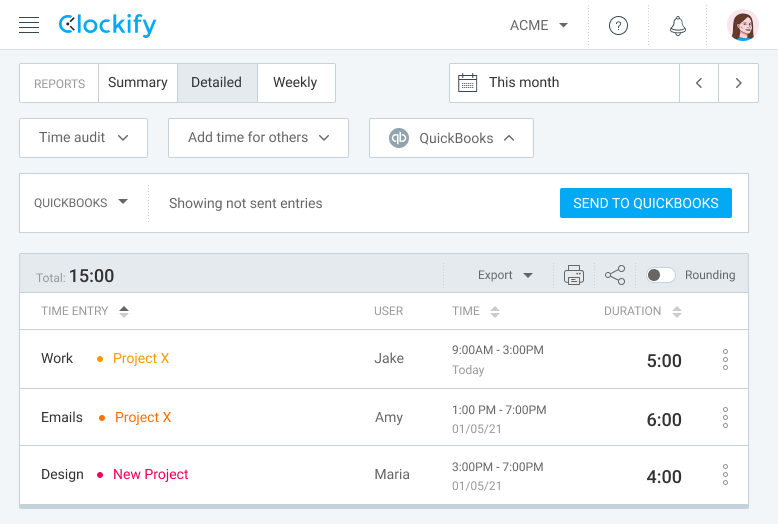
Task: Open three-dot menu for Maria's Design entry
Action: pyautogui.click(x=725, y=475)
